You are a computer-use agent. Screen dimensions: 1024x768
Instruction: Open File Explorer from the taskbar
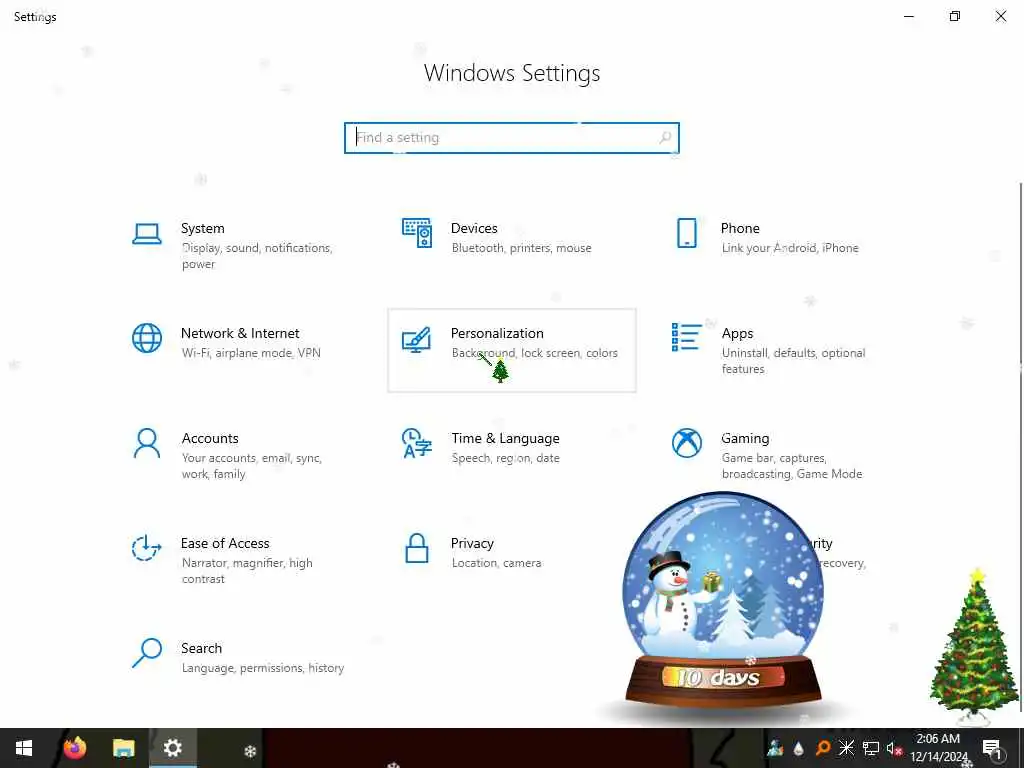click(123, 748)
